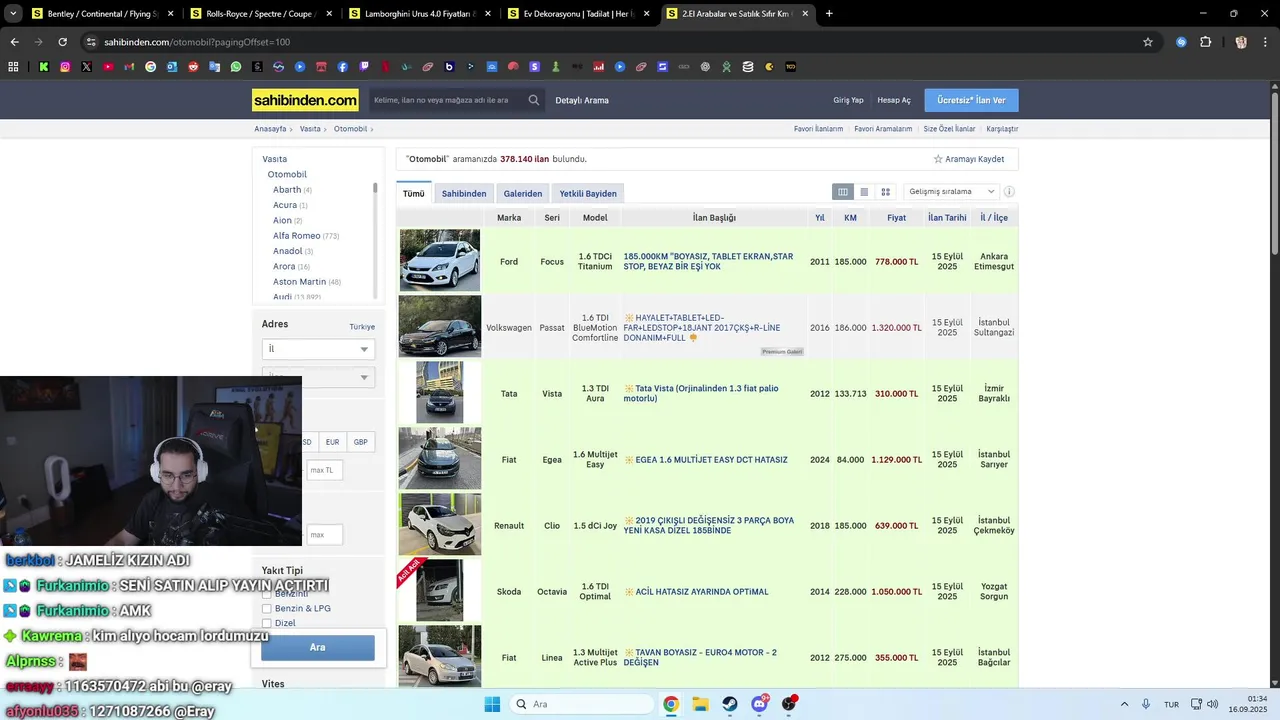The height and width of the screenshot is (720, 1280).
Task: Open the Facebook bookmark icon
Action: coord(343,67)
